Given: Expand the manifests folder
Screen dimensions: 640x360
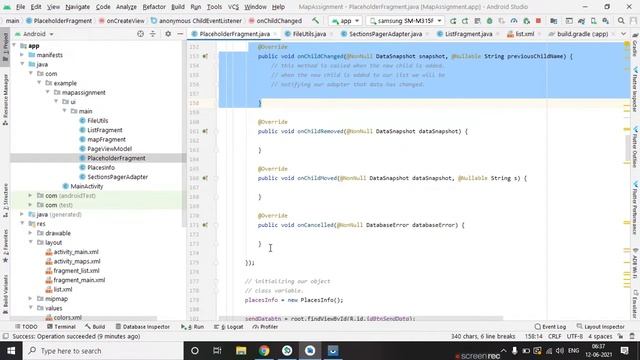Looking at the screenshot, I should pyautogui.click(x=22, y=55).
